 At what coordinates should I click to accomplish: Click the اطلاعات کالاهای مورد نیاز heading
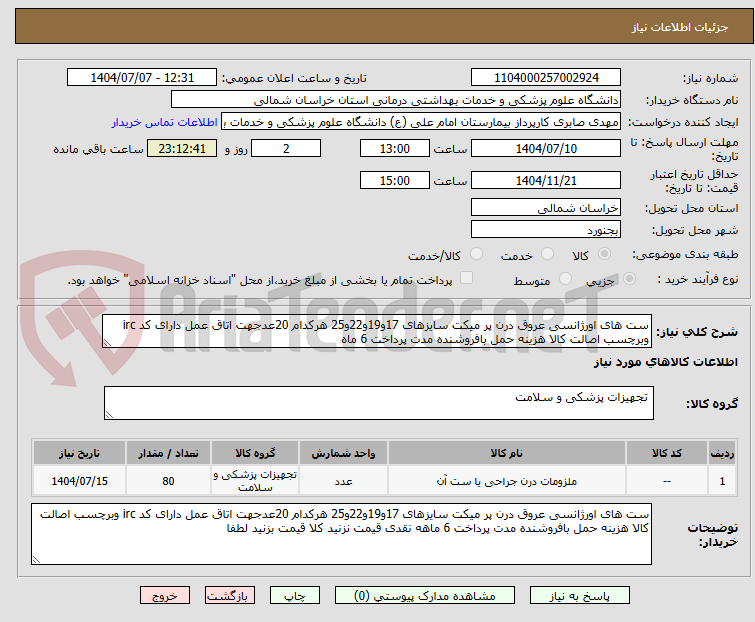pos(666,362)
